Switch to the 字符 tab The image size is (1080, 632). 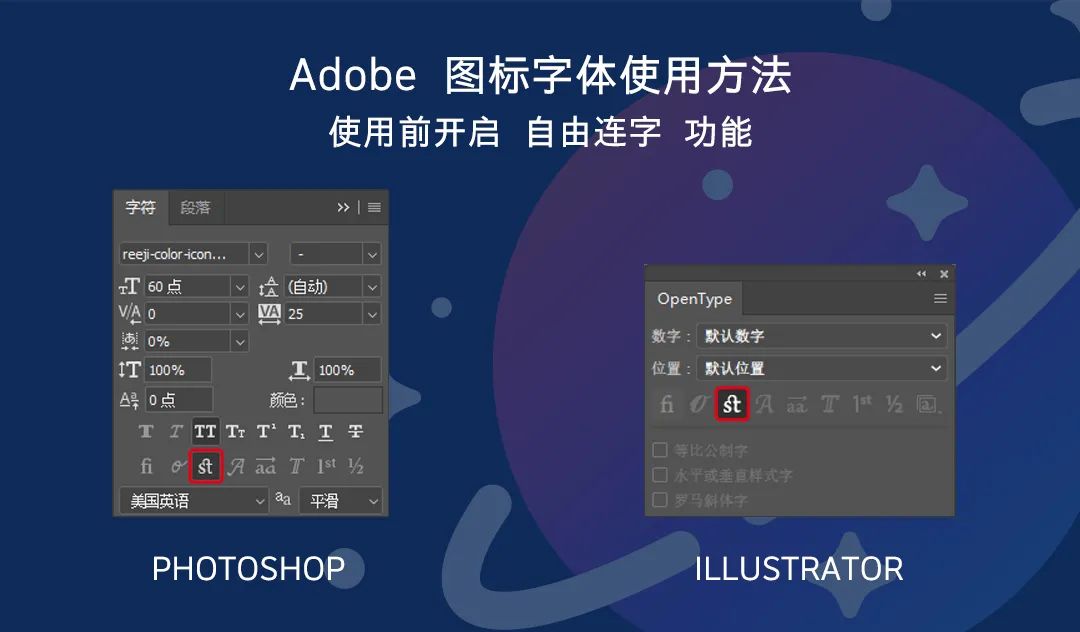pyautogui.click(x=141, y=207)
